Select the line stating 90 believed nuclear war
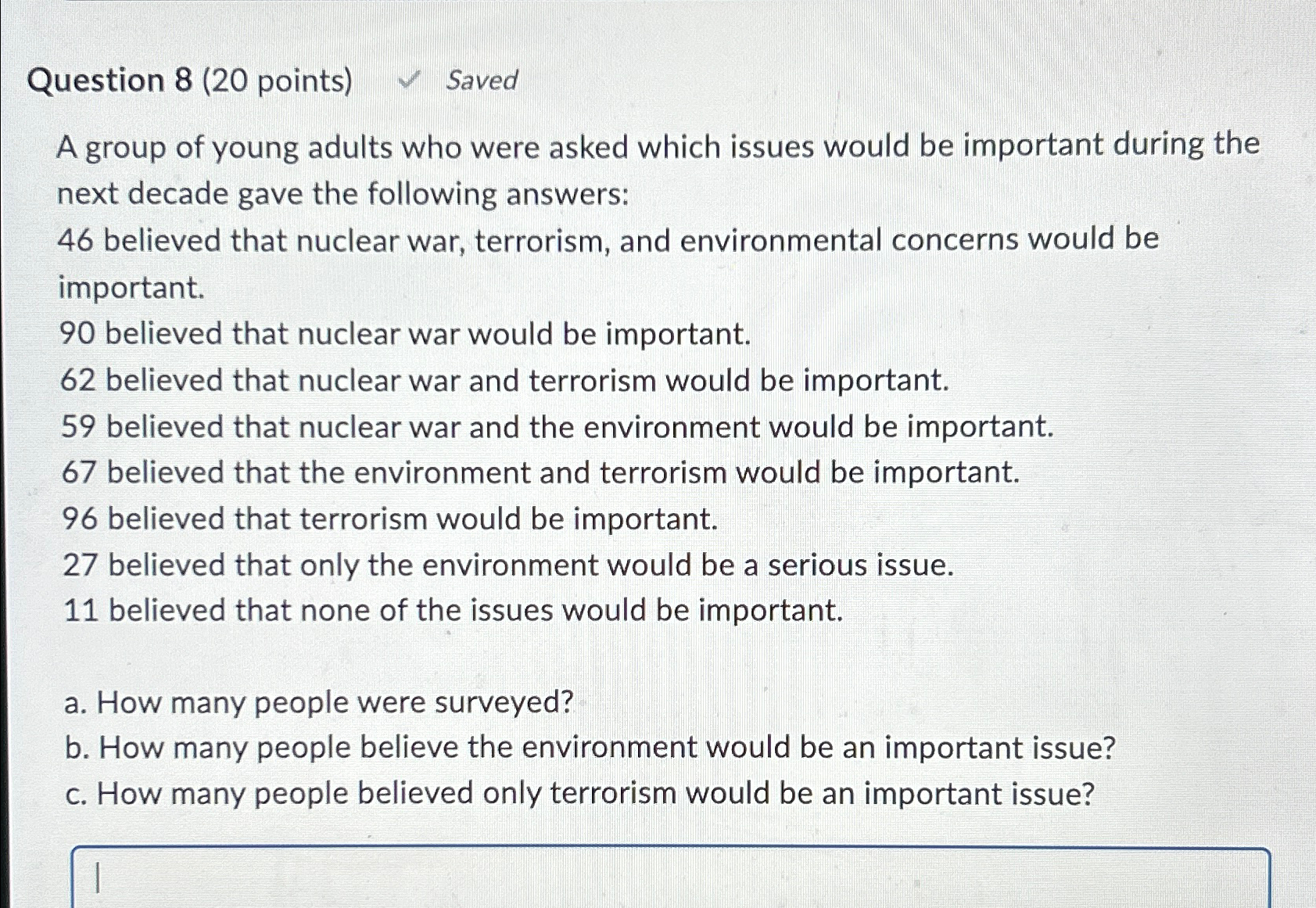The width and height of the screenshot is (1316, 908). (x=404, y=332)
